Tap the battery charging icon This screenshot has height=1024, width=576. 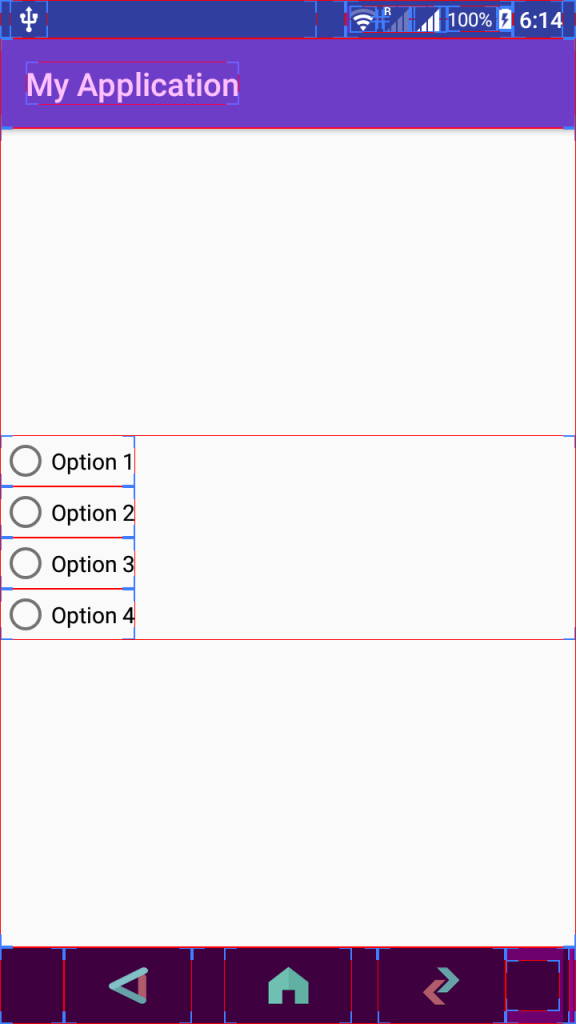(x=505, y=20)
